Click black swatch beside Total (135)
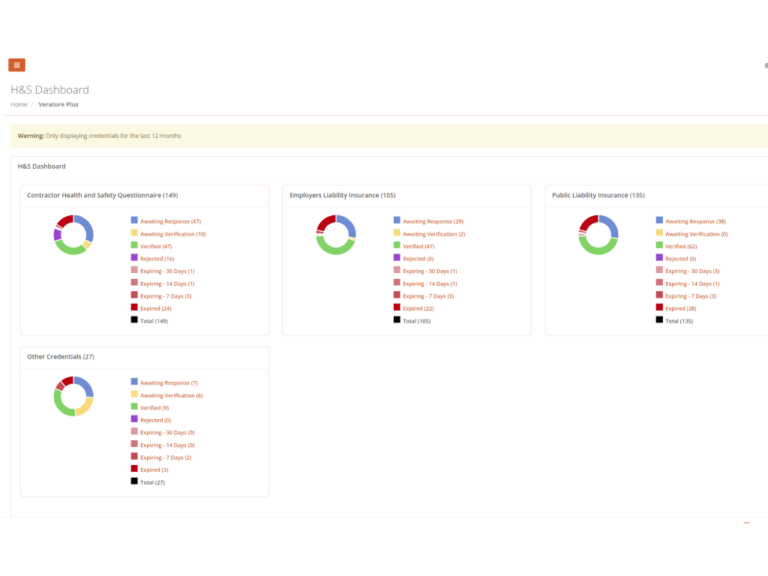Image resolution: width=768 pixels, height=576 pixels. point(659,320)
